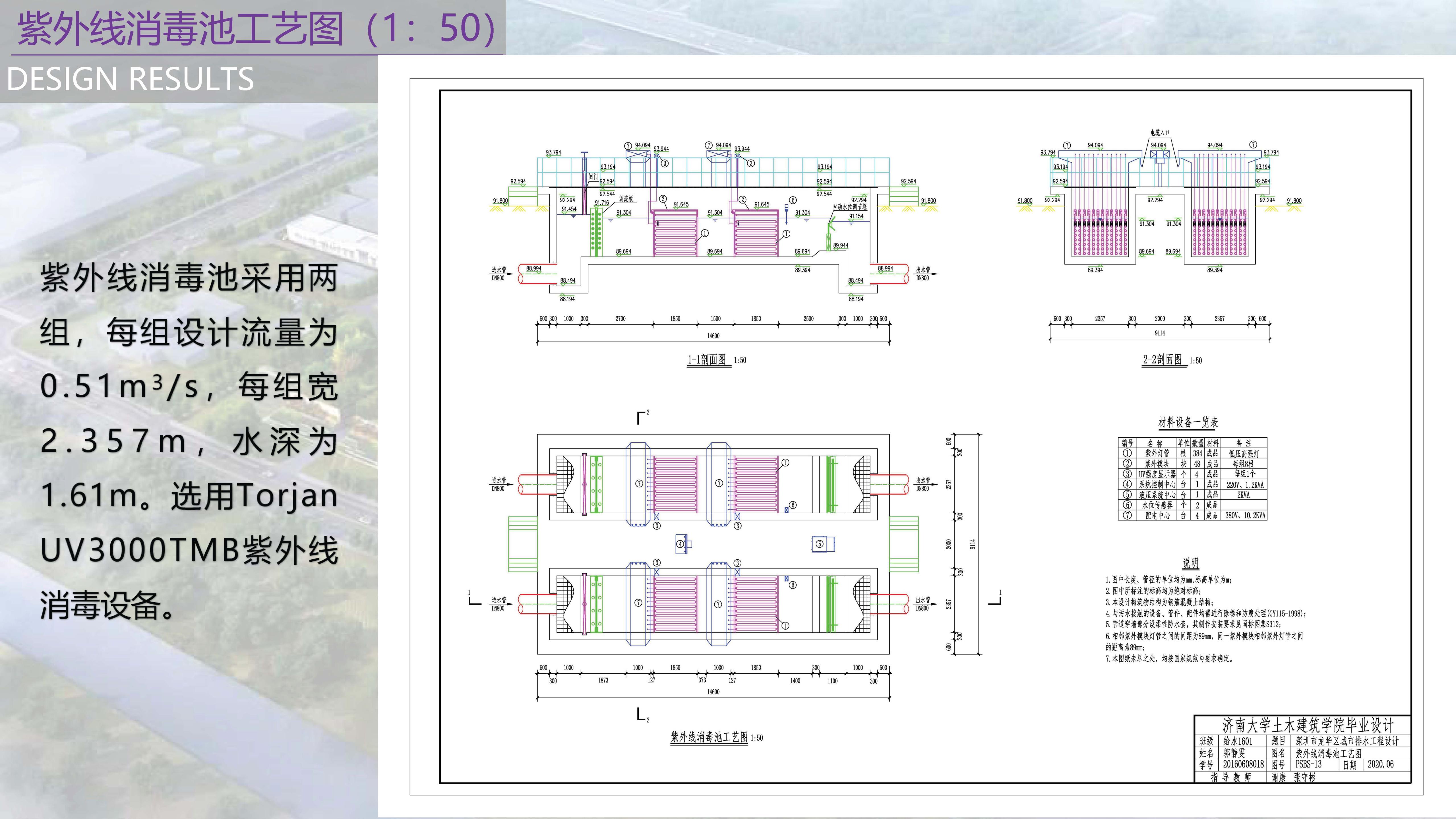Click the 闸门 gate label in section 1-1

click(593, 177)
